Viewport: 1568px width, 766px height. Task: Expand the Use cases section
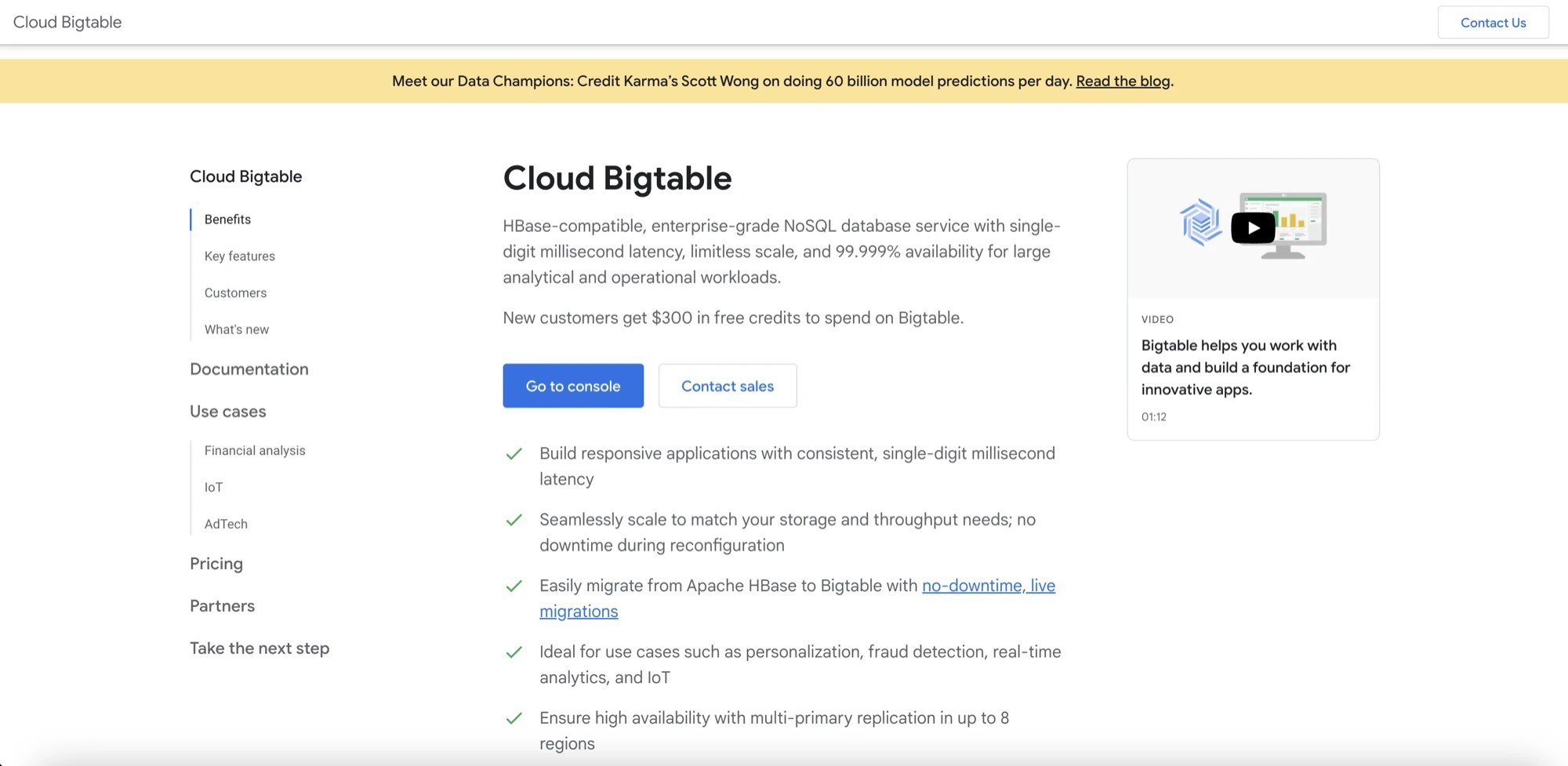point(227,411)
